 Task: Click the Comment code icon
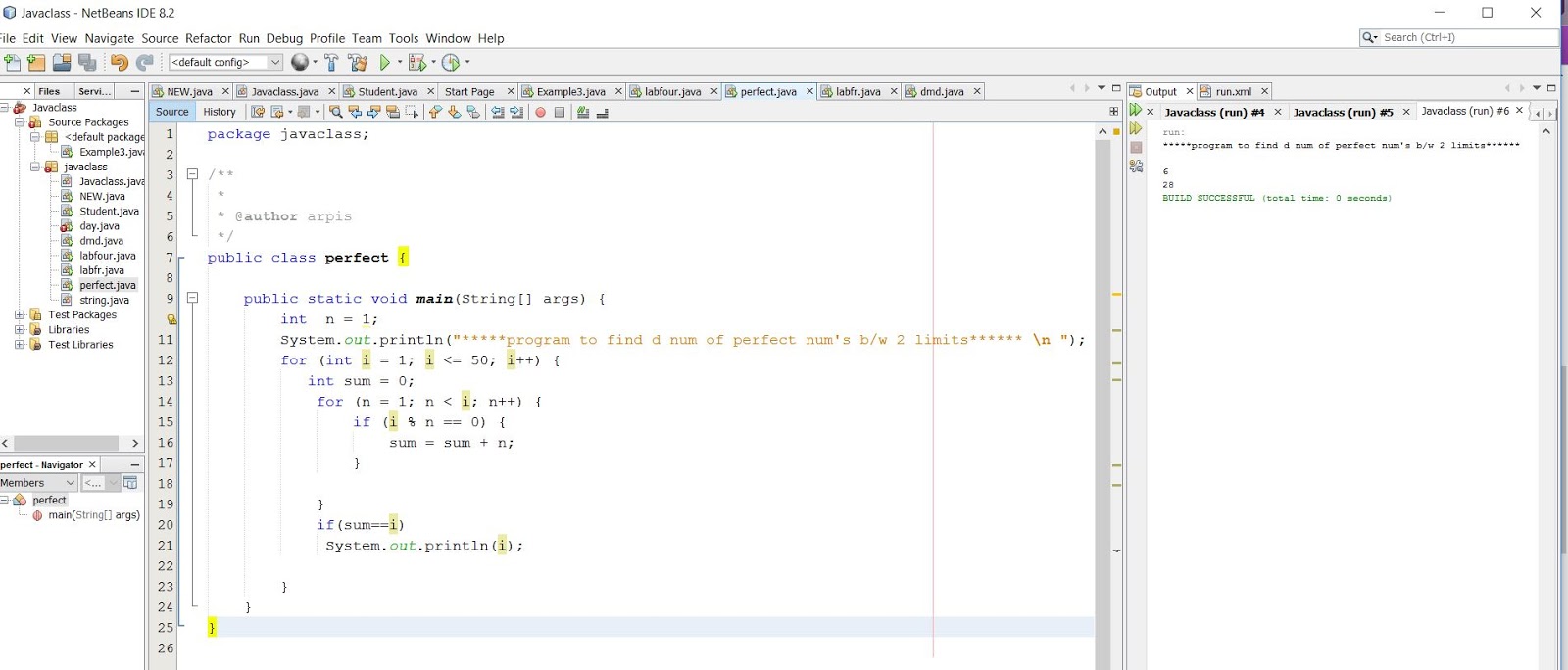(x=583, y=112)
